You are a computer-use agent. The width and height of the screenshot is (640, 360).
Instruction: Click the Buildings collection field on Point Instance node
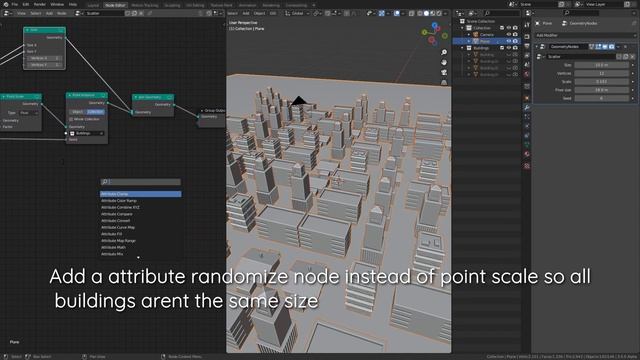[87, 133]
